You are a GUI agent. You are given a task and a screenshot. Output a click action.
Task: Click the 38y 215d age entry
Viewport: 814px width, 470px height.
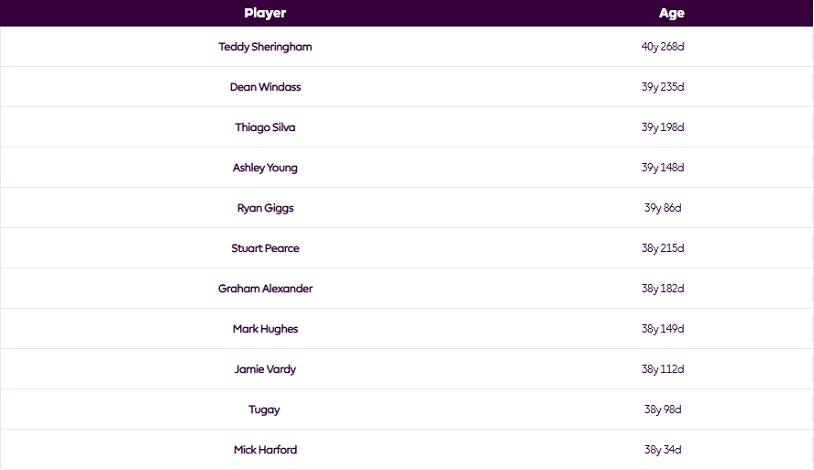tap(662, 248)
